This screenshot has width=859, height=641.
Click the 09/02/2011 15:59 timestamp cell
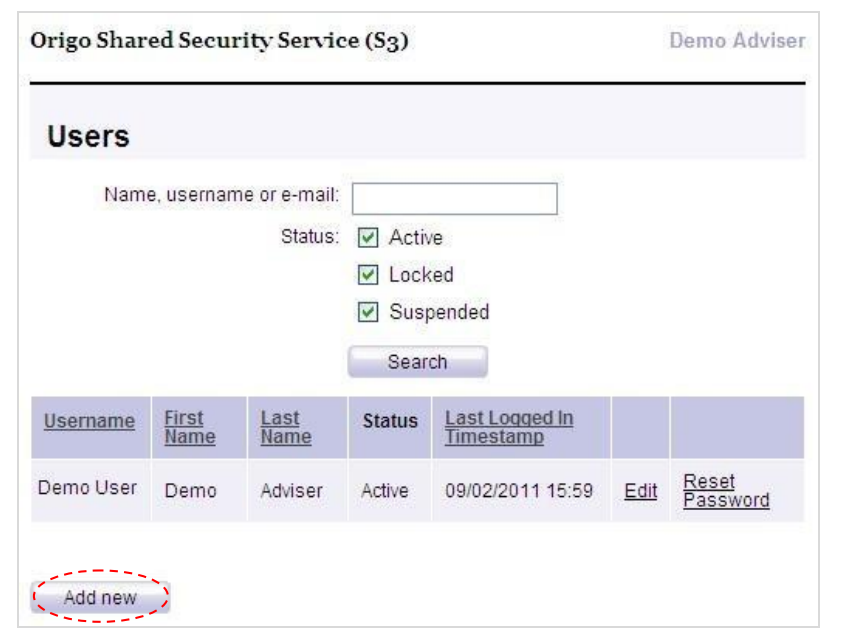pos(519,490)
